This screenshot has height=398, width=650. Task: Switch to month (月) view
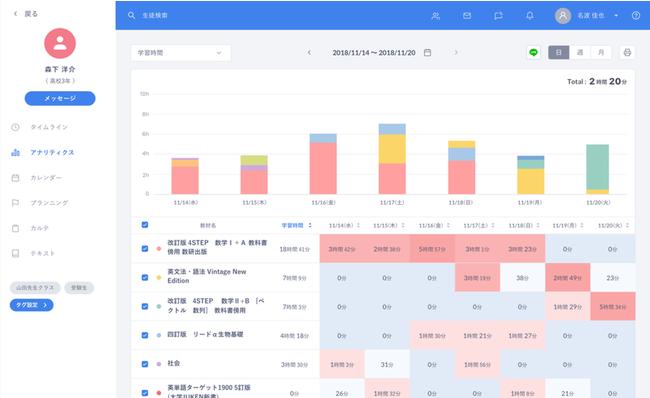(x=601, y=53)
